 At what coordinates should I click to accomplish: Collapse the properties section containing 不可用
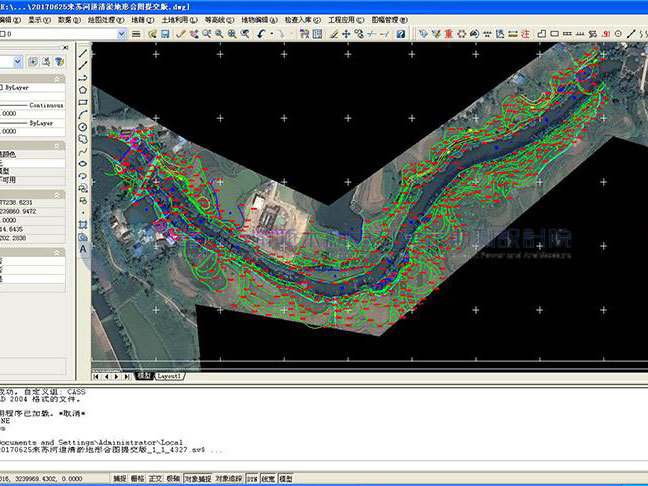tap(57, 145)
